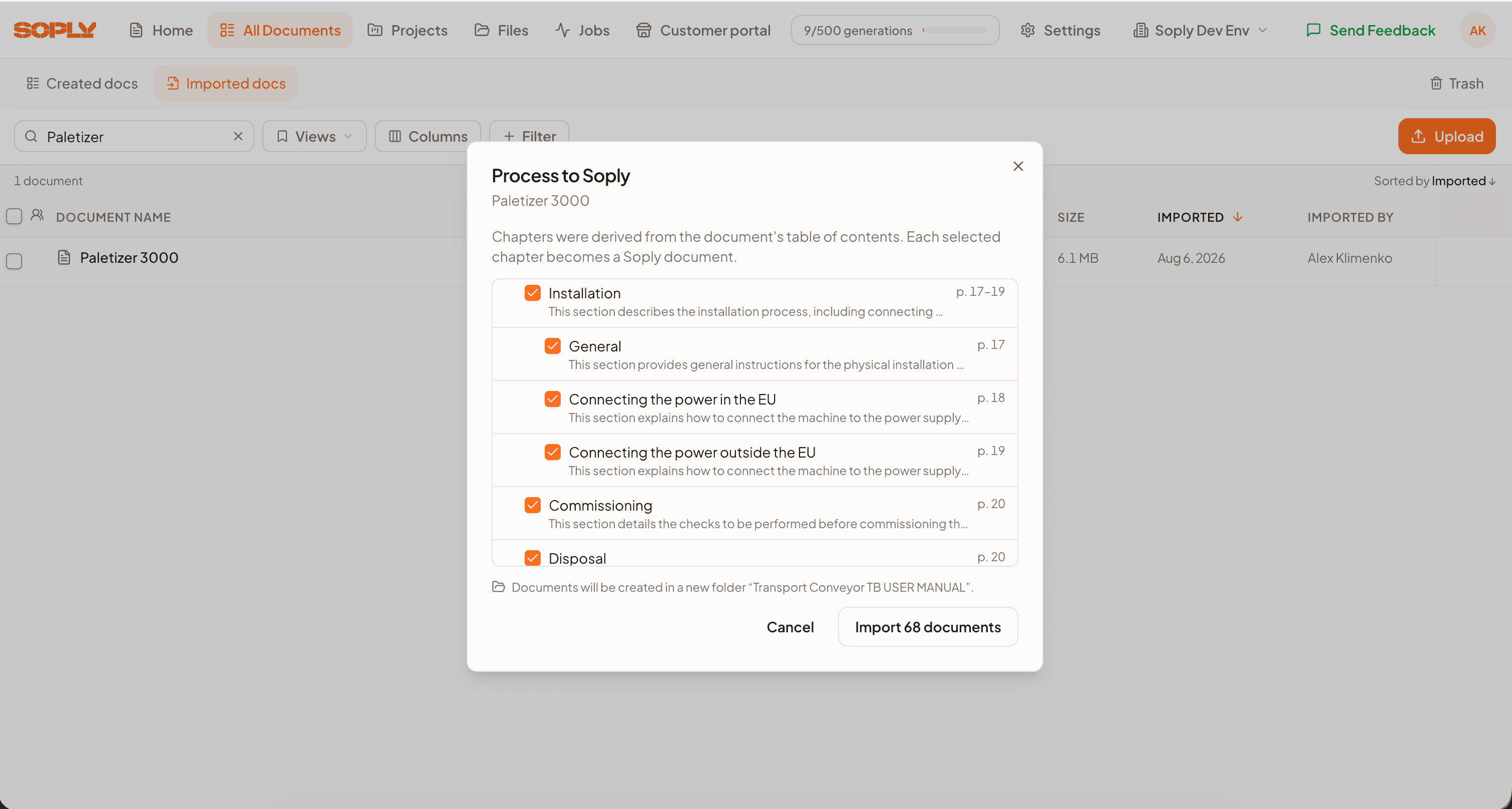Add a Filter
This screenshot has height=809, width=1512.
529,136
